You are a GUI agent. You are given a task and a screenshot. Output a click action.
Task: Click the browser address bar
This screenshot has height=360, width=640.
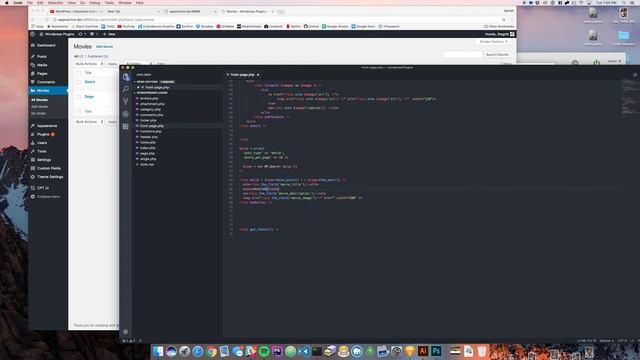[x=278, y=19]
